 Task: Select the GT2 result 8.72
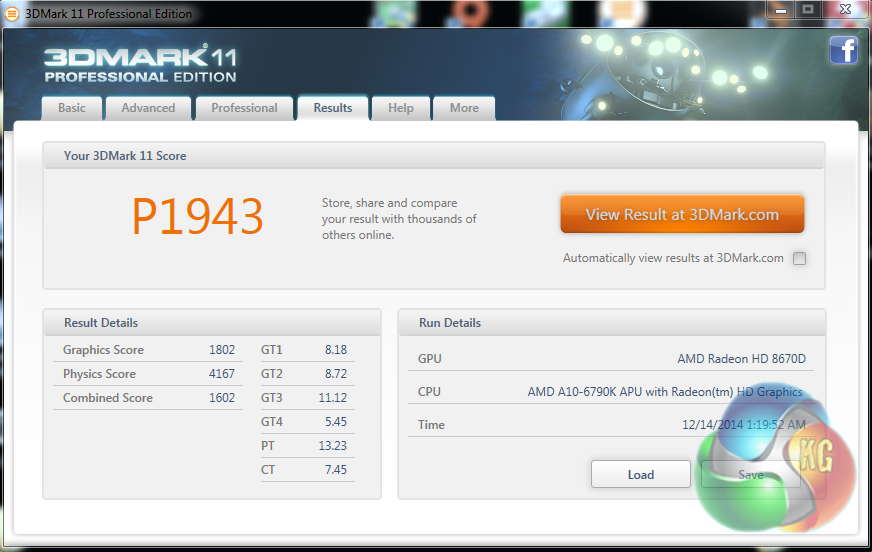pos(336,374)
